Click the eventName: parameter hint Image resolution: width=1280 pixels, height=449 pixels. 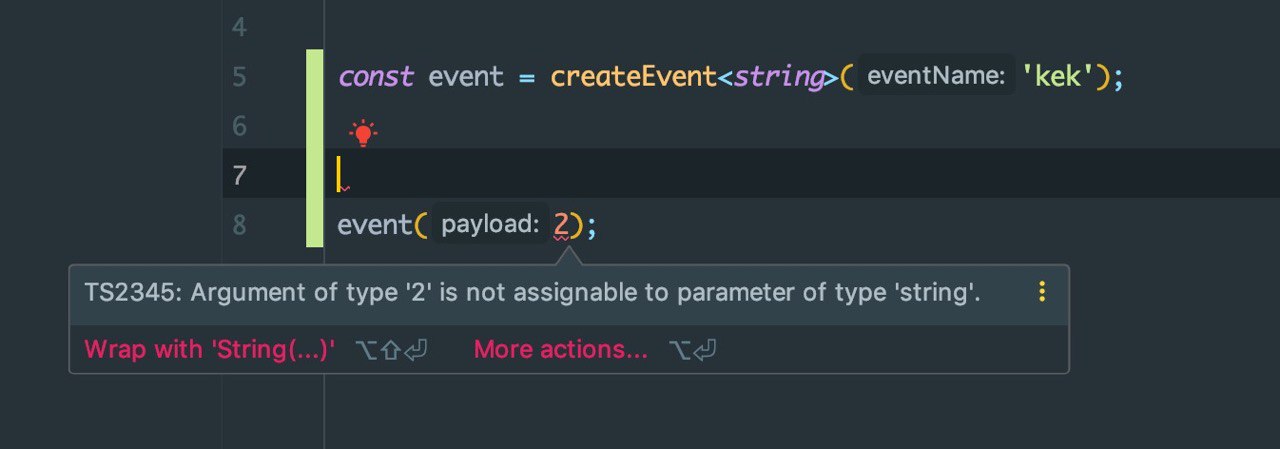pos(935,77)
